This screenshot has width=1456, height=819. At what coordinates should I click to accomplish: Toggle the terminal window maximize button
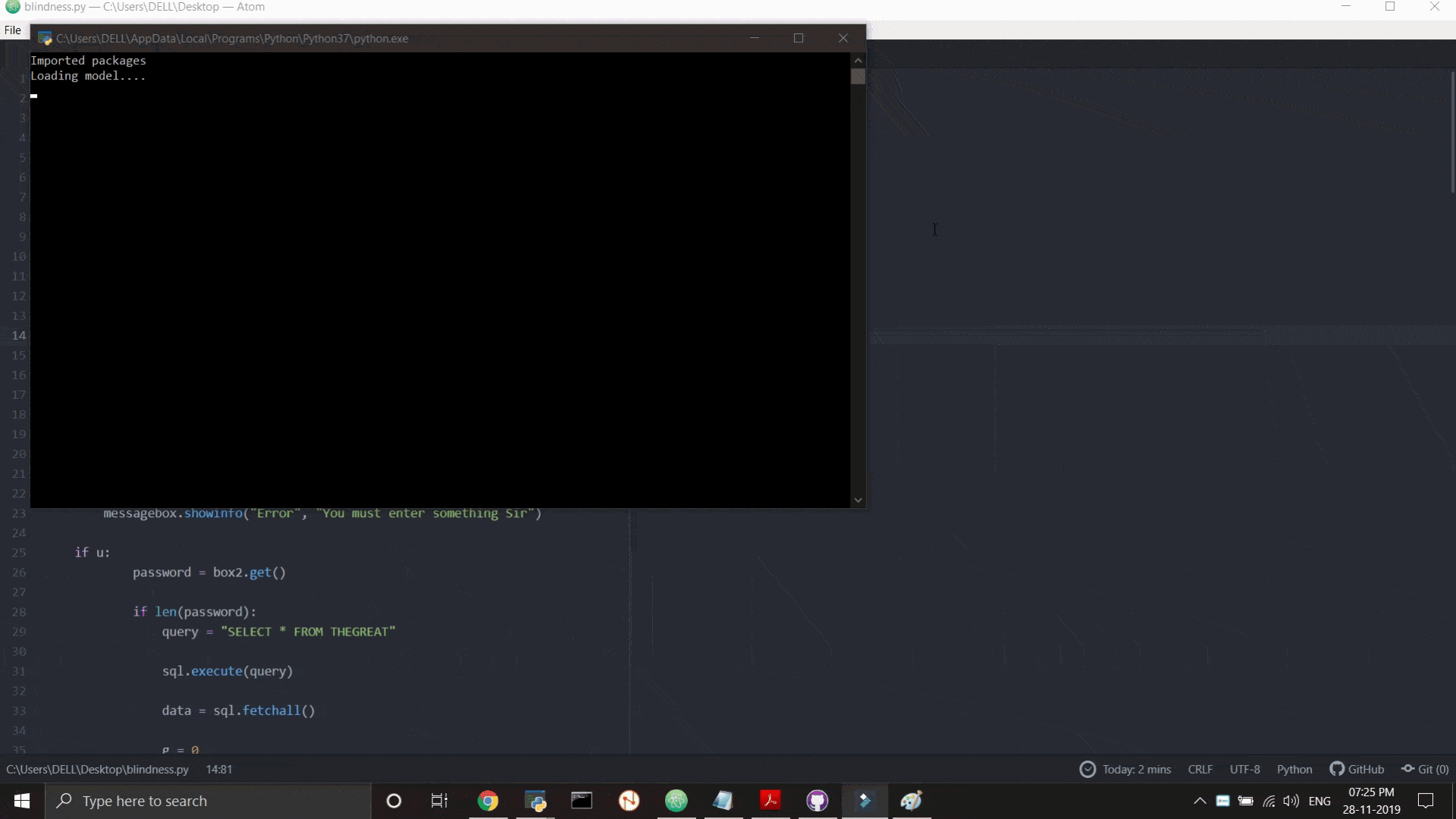(x=799, y=38)
